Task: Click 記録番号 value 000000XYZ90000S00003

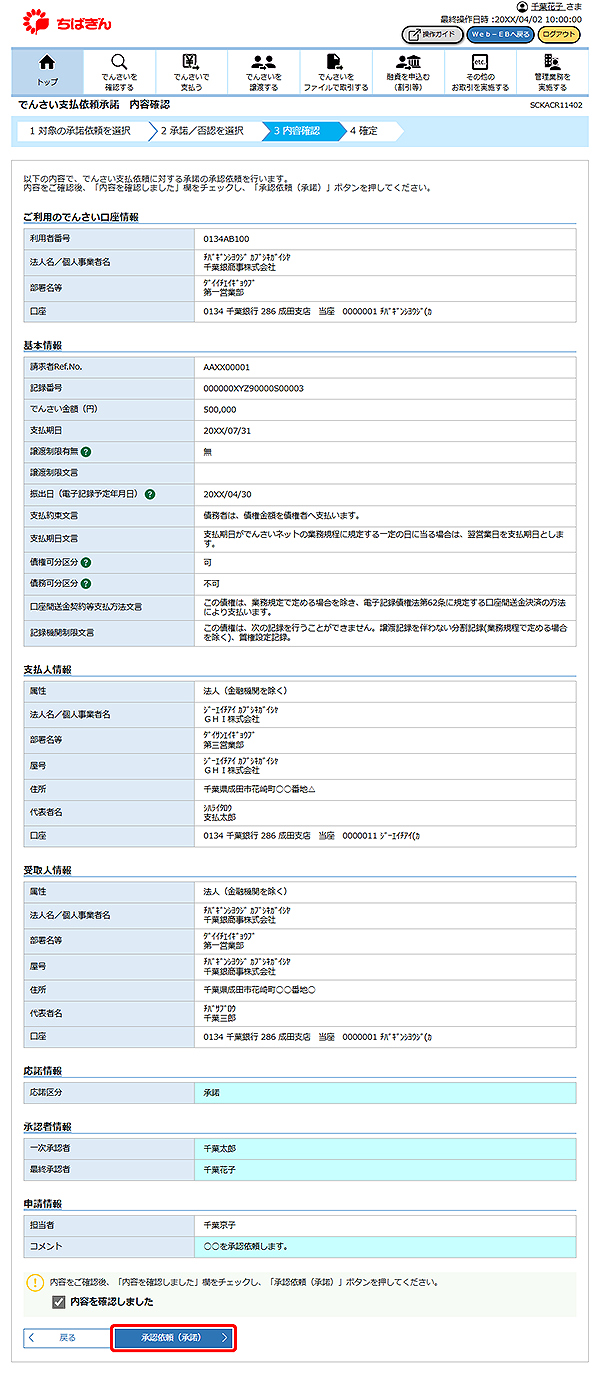Action: pos(253,388)
